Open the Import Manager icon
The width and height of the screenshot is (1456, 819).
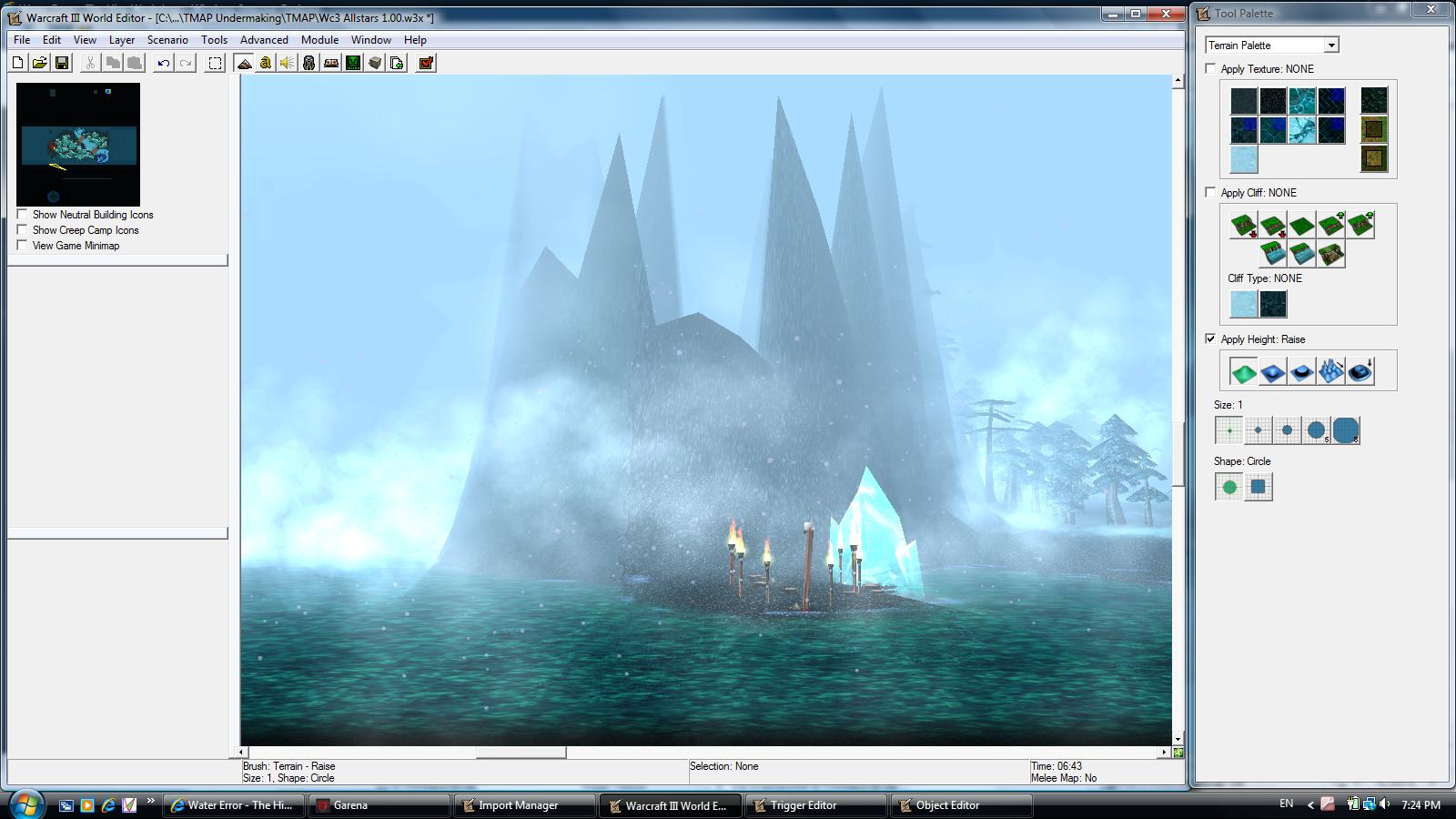point(397,63)
